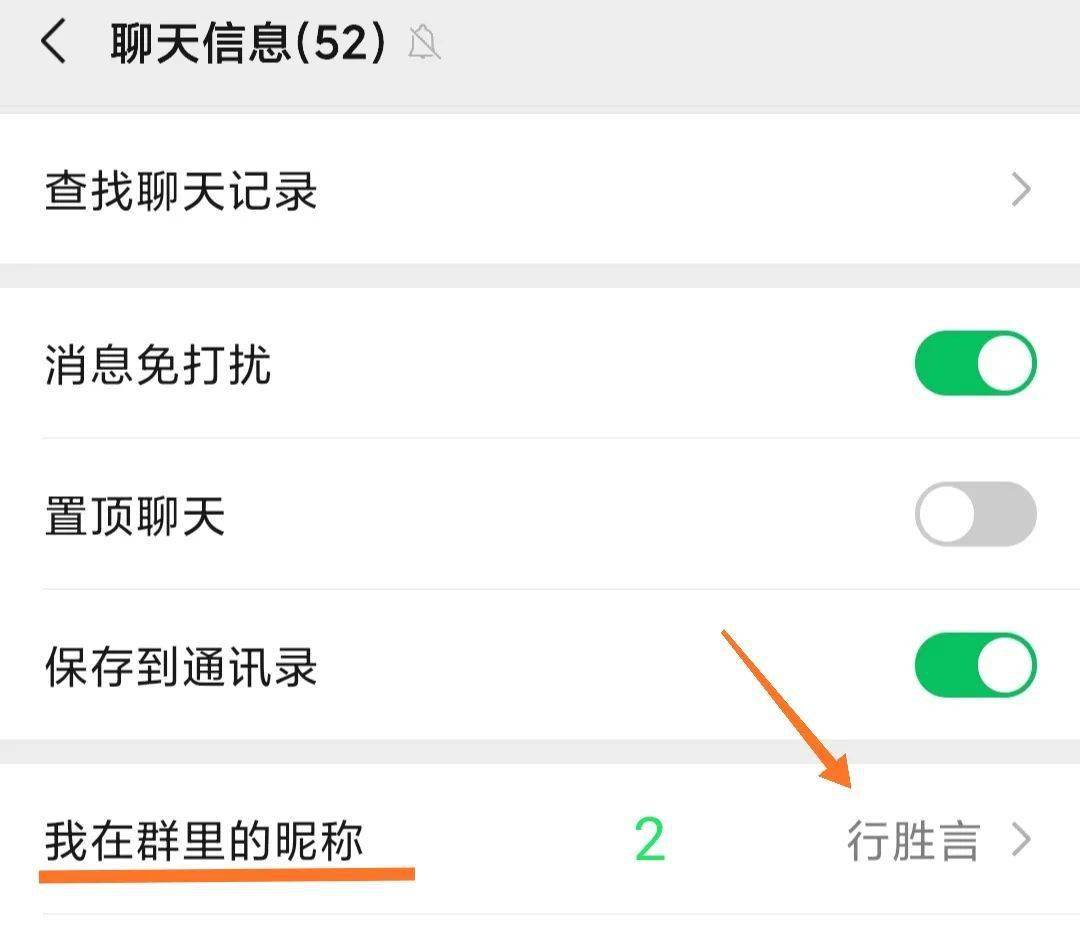Open 查找聊天记录 menu entry
Viewport: 1080px width, 925px height.
[180, 190]
